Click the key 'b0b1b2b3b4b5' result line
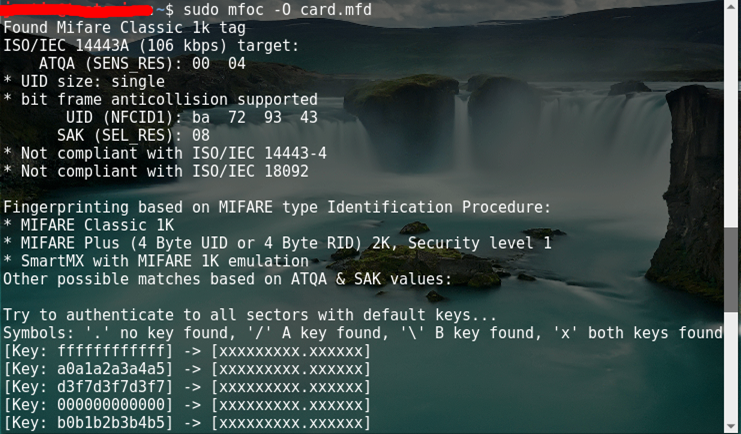 [187, 423]
